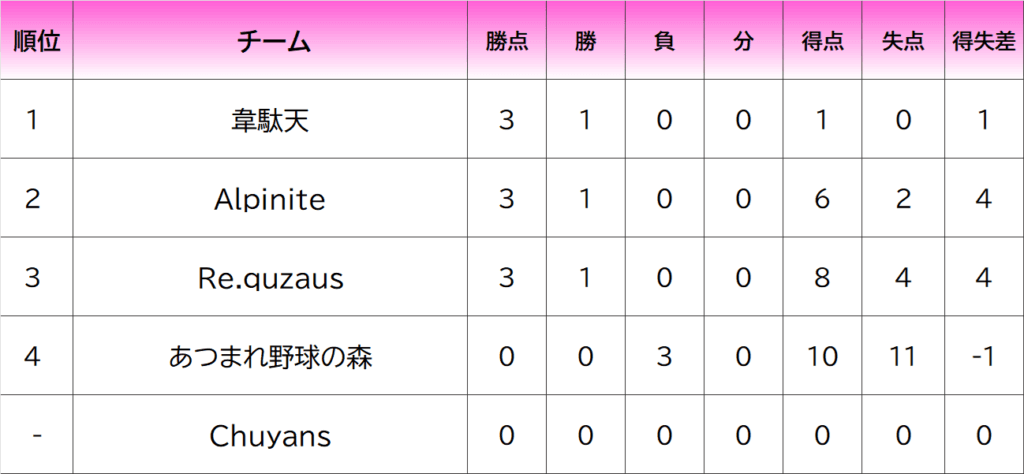Screen dimensions: 1024x474
Task: Click rank 1 cell
Action: pos(36,120)
